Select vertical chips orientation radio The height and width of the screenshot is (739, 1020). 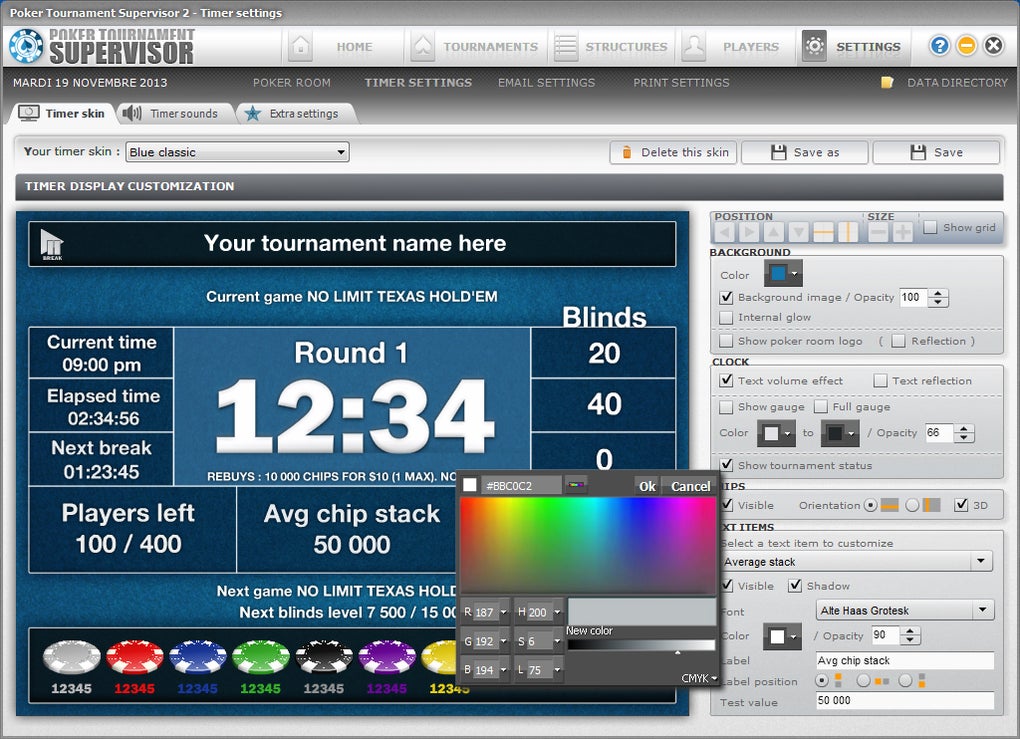[912, 505]
